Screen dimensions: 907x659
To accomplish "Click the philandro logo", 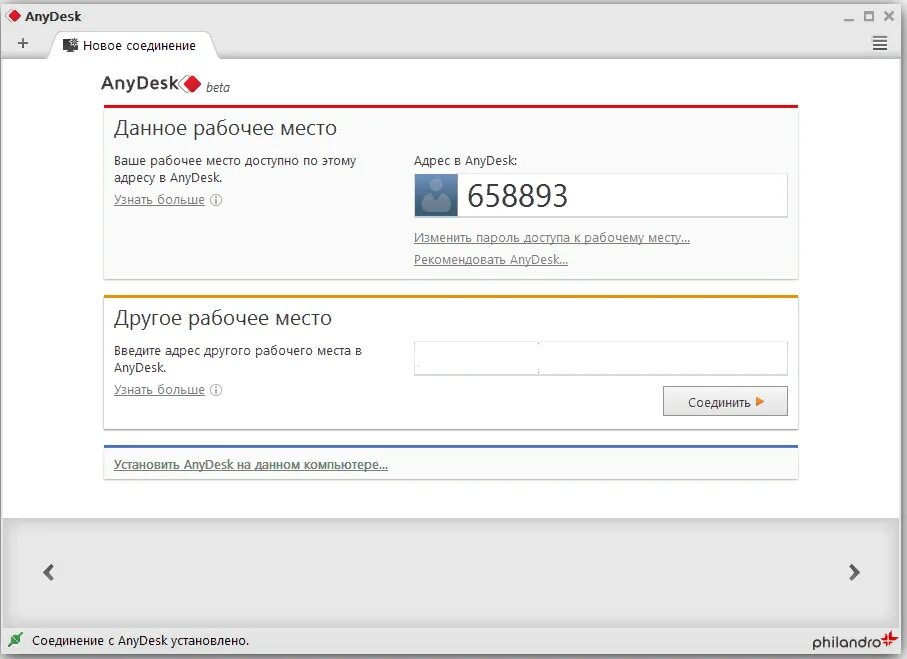I will [854, 640].
